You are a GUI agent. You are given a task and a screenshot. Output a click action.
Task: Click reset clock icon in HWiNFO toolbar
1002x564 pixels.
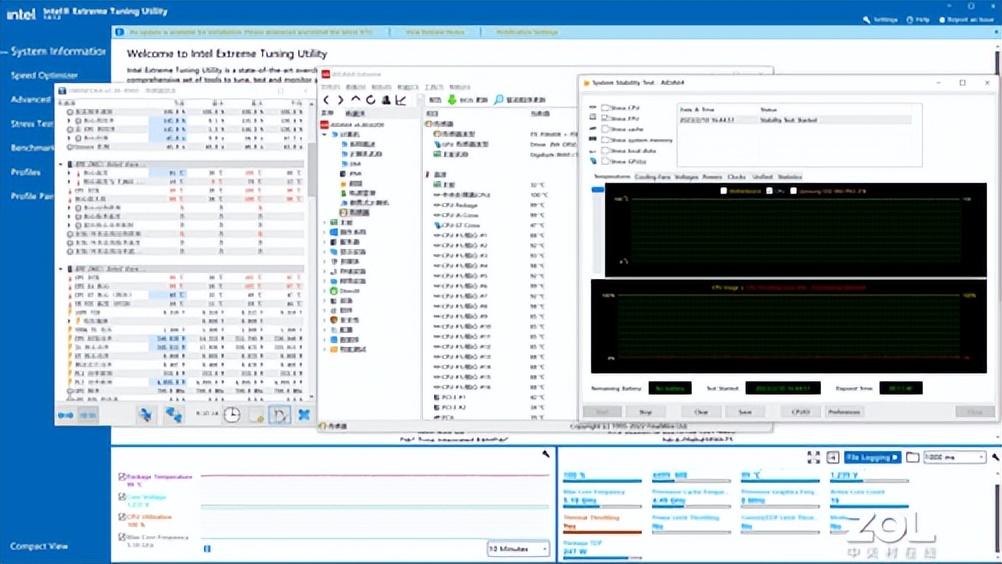[x=232, y=415]
